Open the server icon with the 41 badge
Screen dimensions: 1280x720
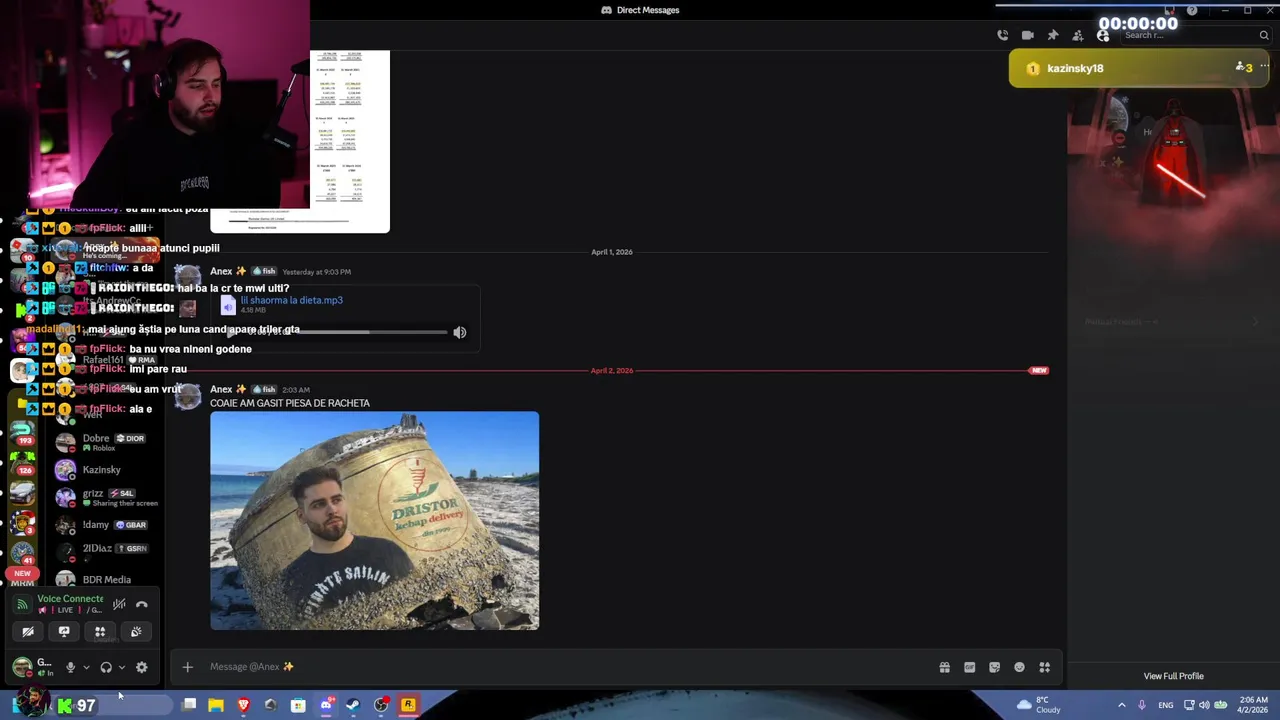click(x=22, y=551)
